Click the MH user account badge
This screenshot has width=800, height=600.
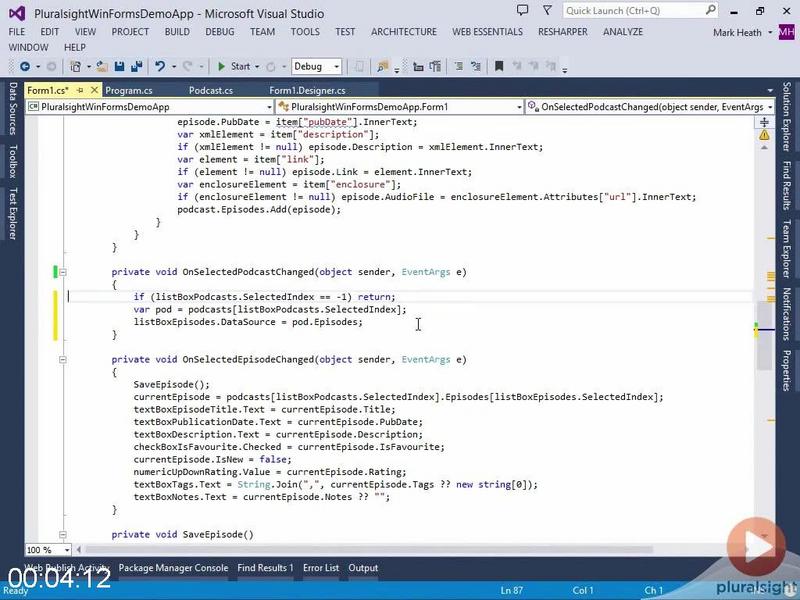point(786,32)
